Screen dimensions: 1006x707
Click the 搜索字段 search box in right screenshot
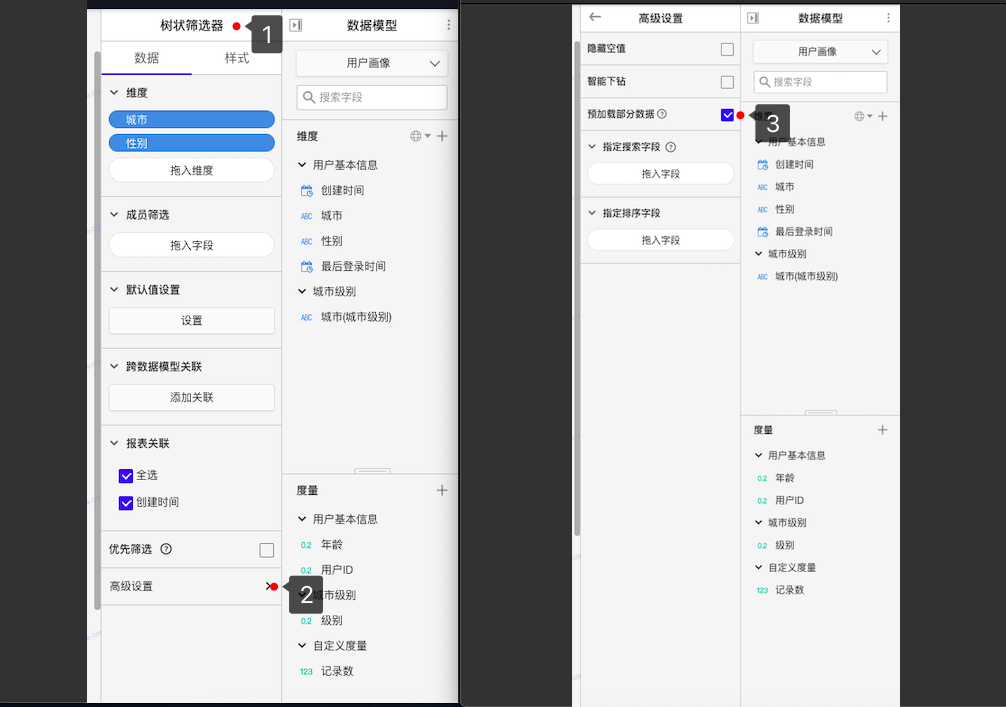pos(820,82)
